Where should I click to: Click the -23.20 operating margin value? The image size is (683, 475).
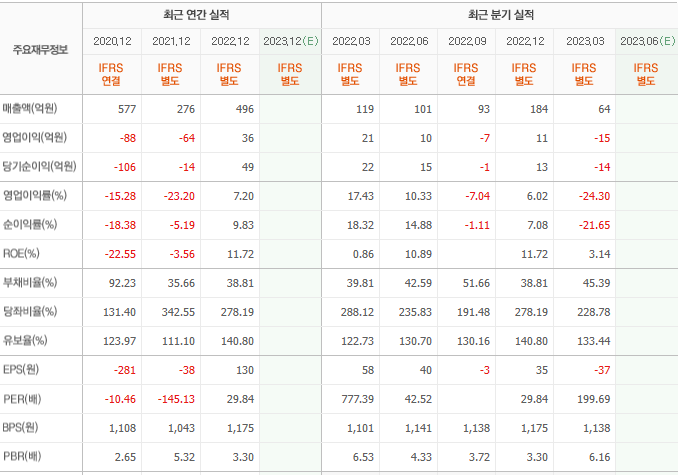[179, 196]
